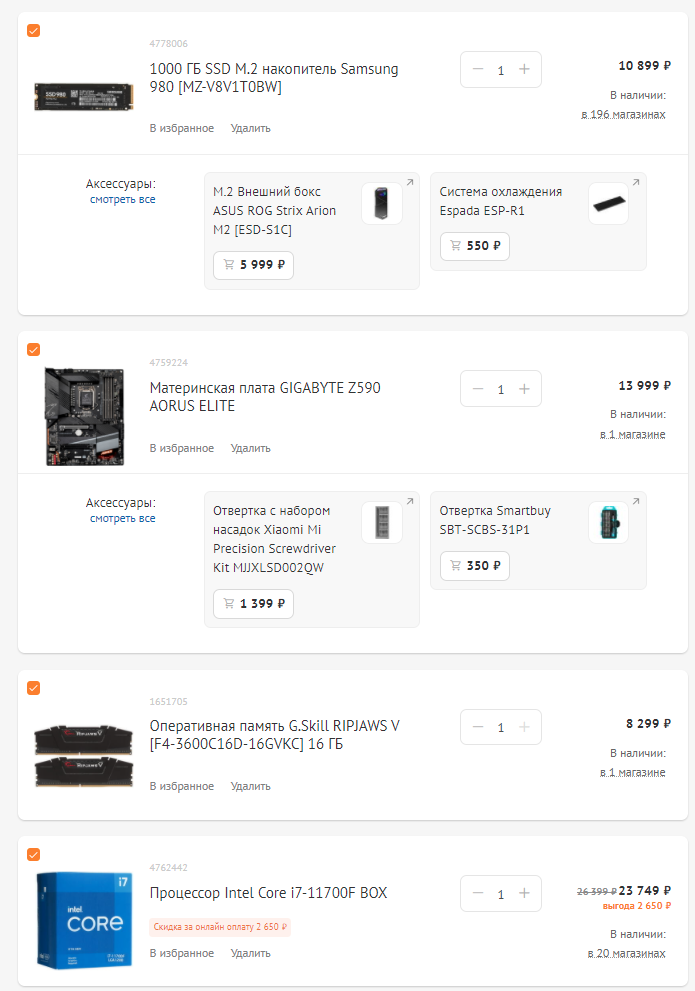The image size is (695, 991).
Task: Uncheck the GIGABYTE Z590 AORUS ELITE checkbox
Action: pyautogui.click(x=33, y=349)
